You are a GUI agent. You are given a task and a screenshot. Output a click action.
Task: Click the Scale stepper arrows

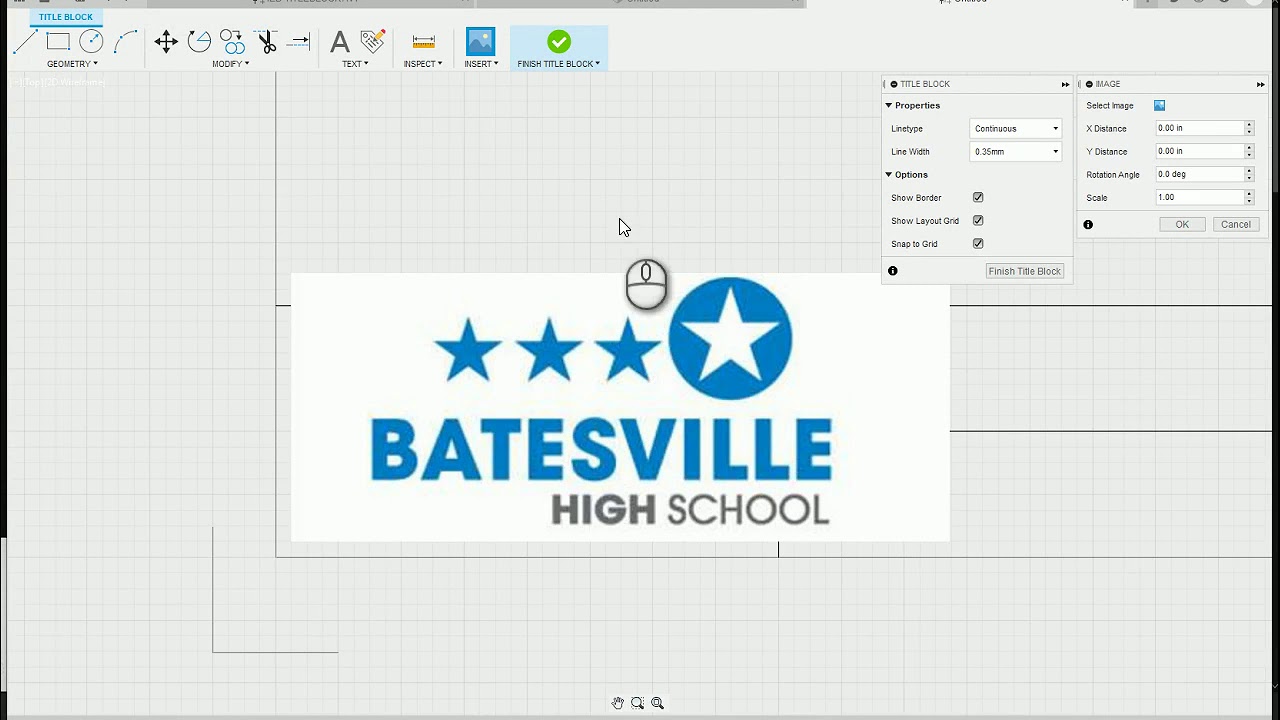click(x=1249, y=197)
